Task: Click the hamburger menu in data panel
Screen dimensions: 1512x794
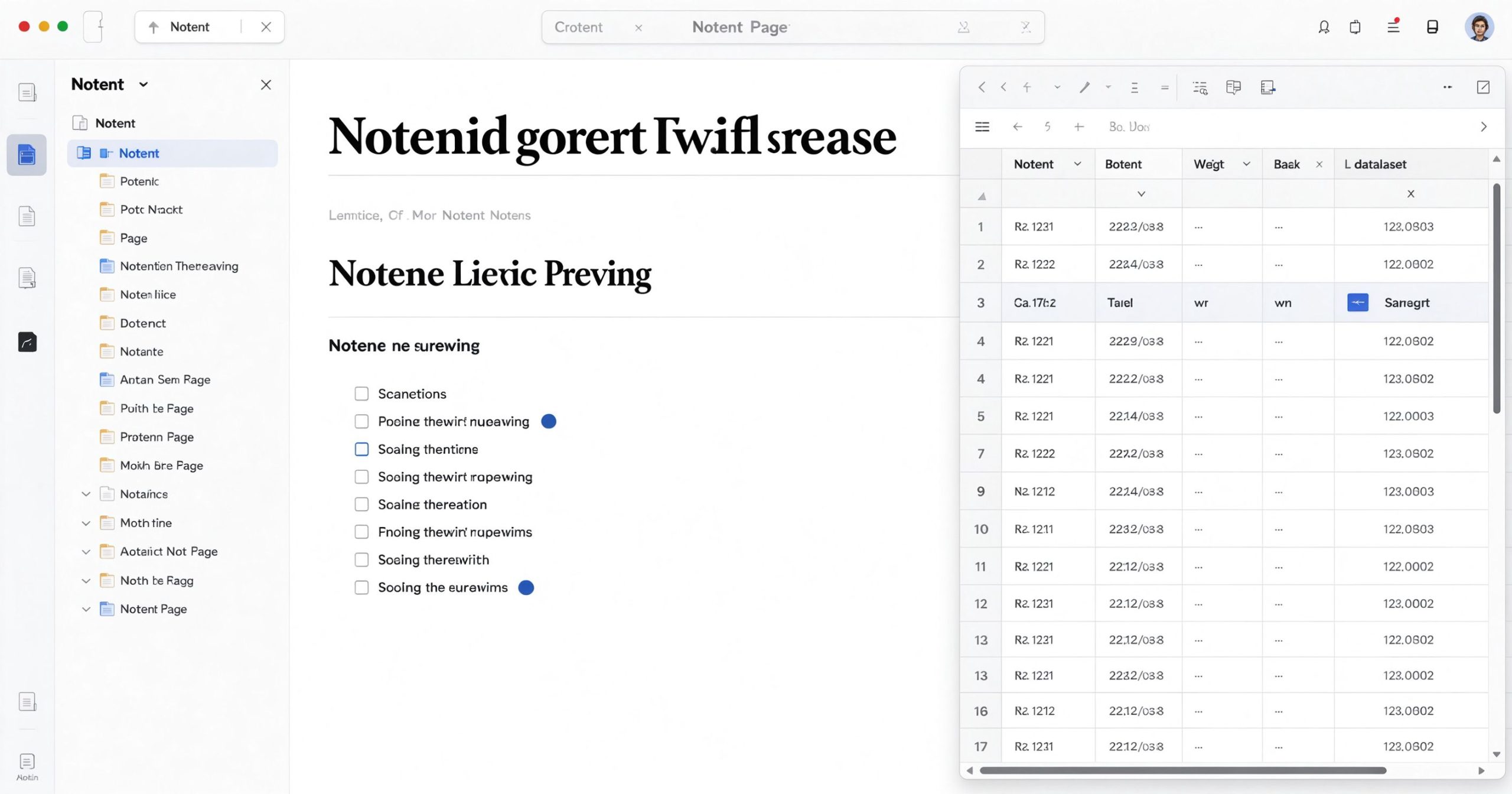Action: tap(982, 126)
